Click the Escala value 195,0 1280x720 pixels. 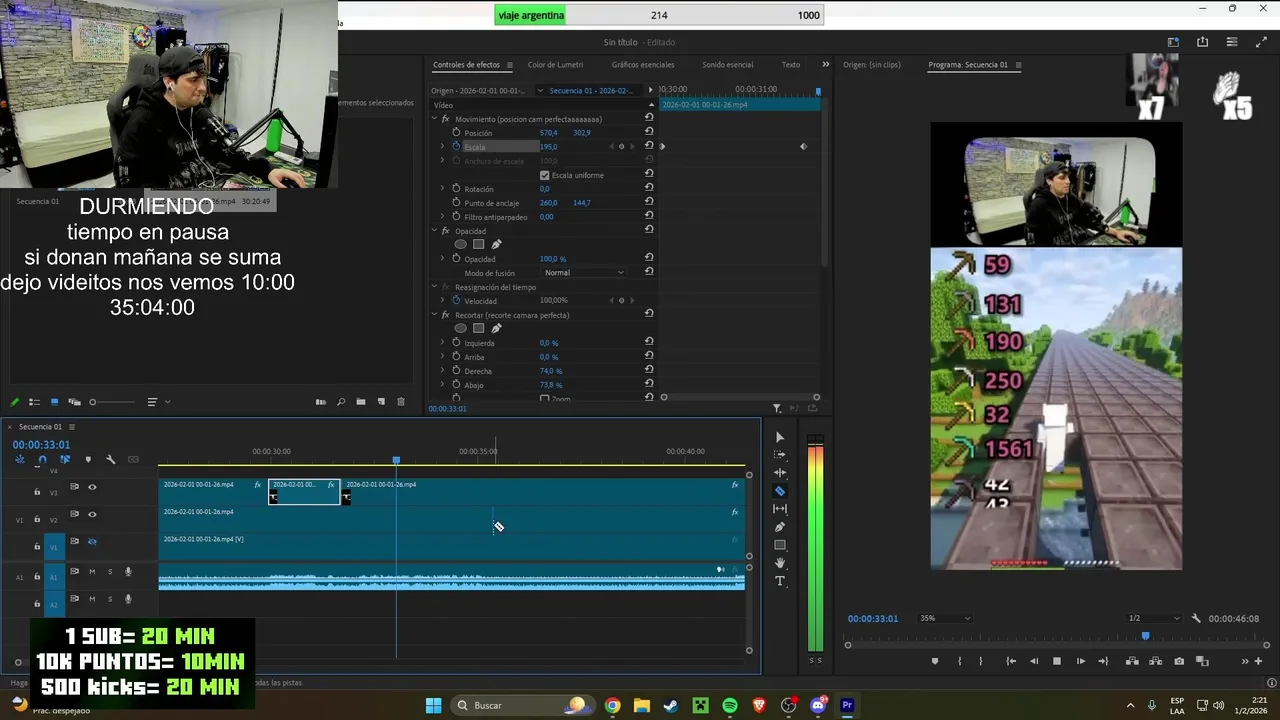[548, 147]
